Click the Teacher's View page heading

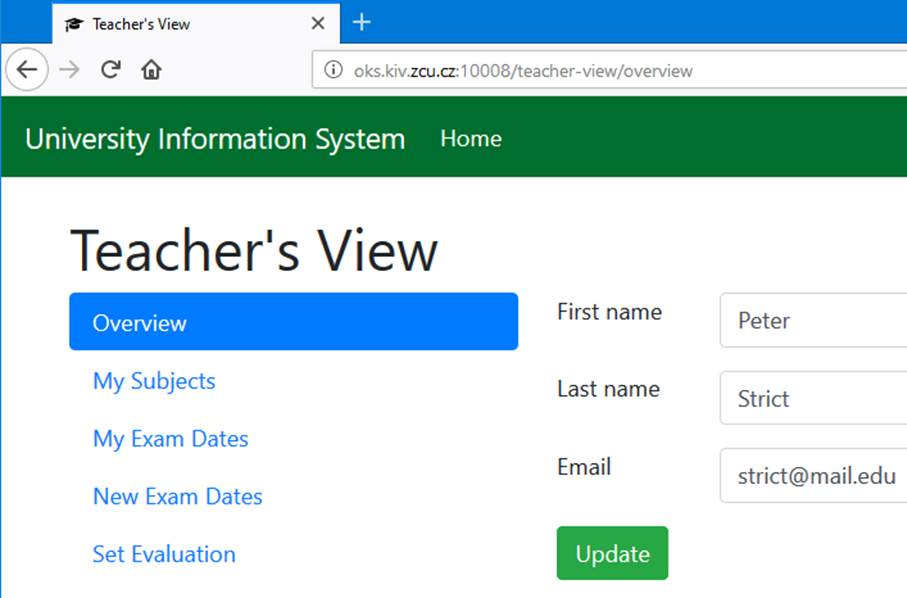tap(254, 250)
